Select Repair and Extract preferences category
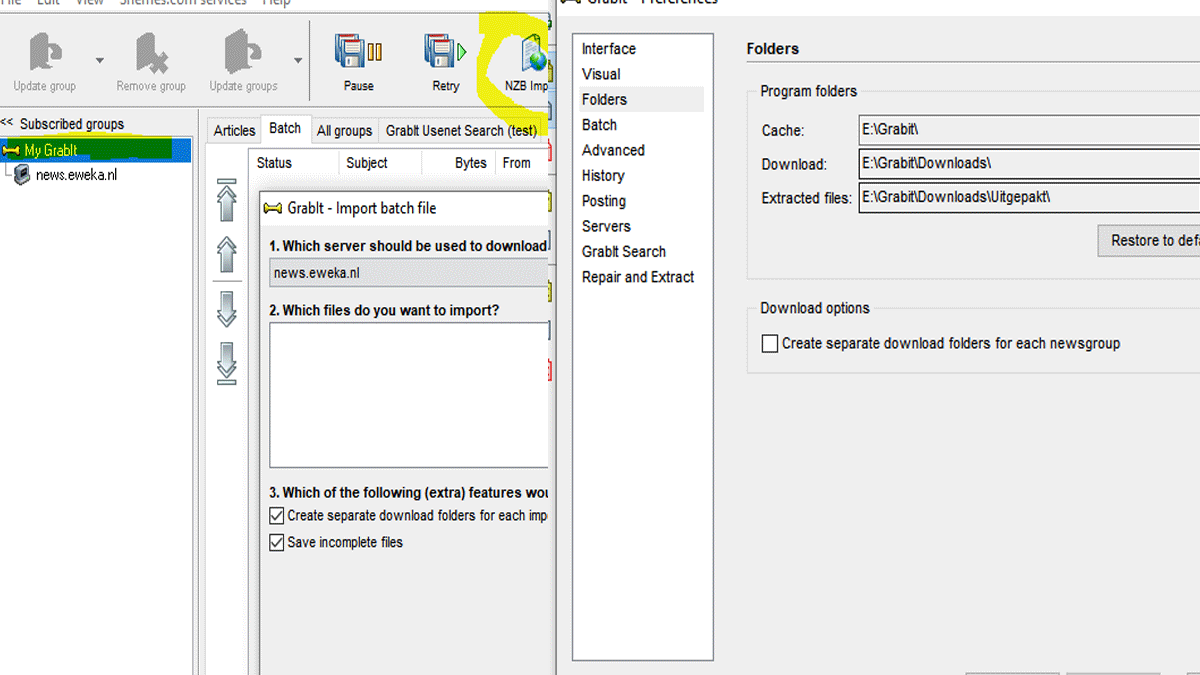1200x675 pixels. click(638, 277)
